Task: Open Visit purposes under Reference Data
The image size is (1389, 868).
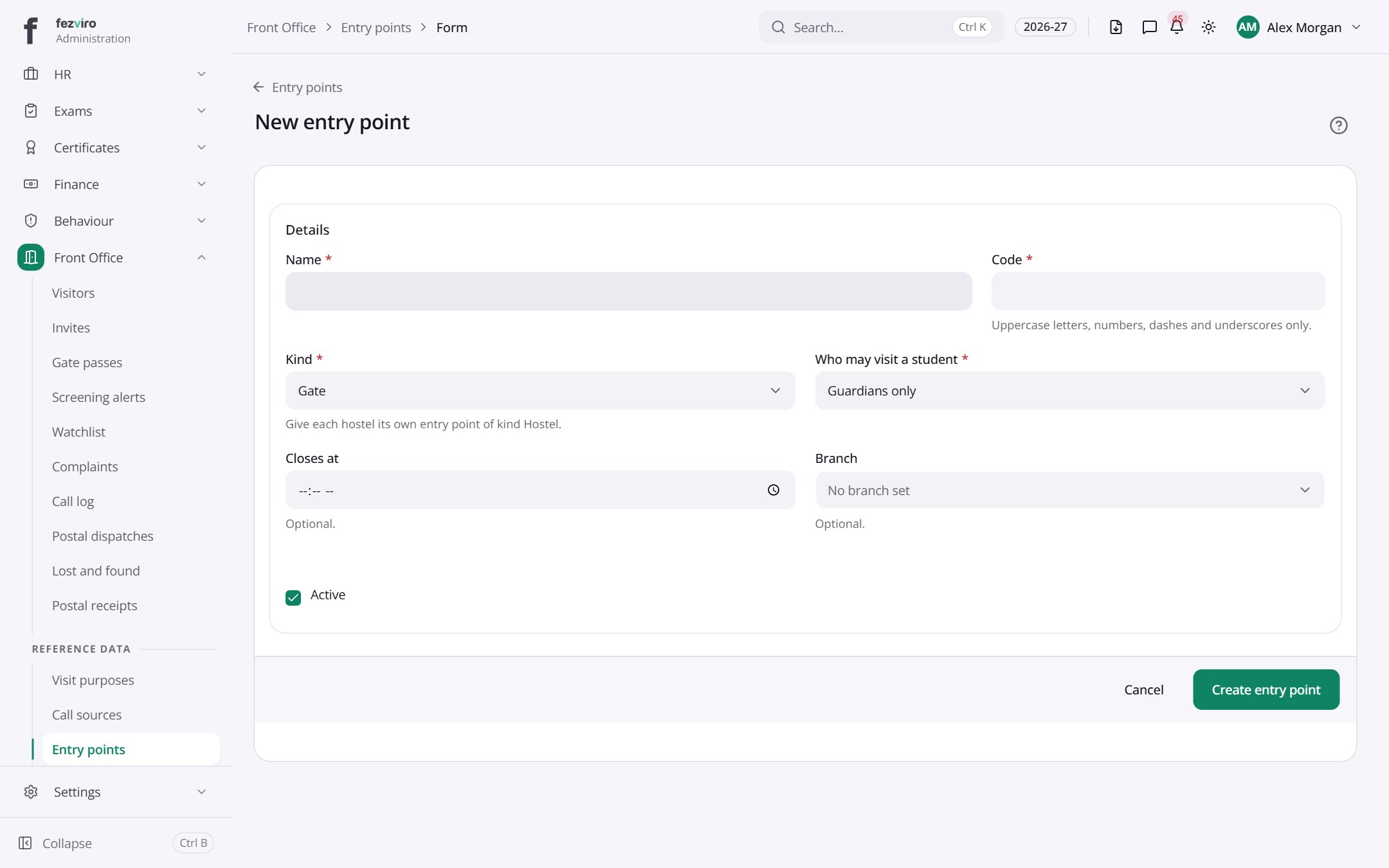Action: click(x=93, y=680)
